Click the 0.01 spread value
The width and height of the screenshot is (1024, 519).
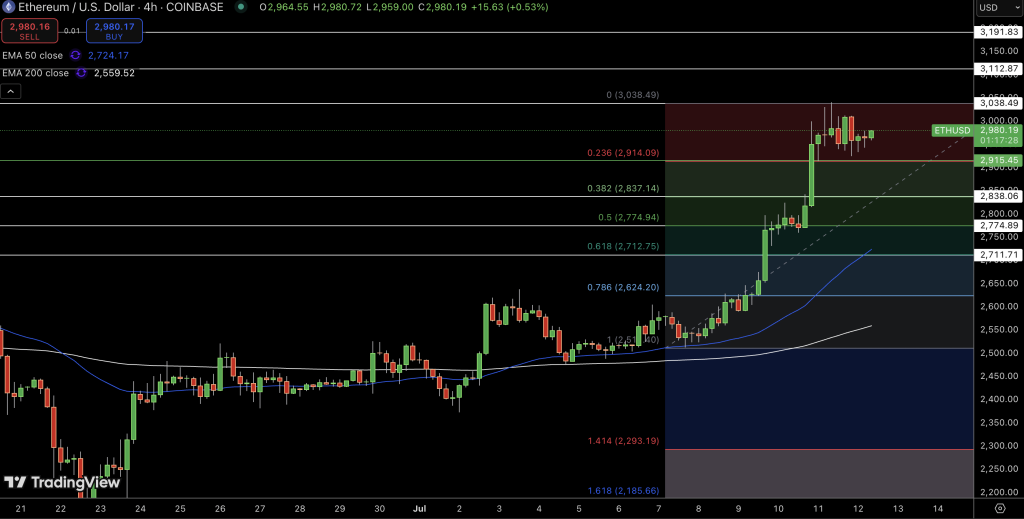pyautogui.click(x=72, y=31)
